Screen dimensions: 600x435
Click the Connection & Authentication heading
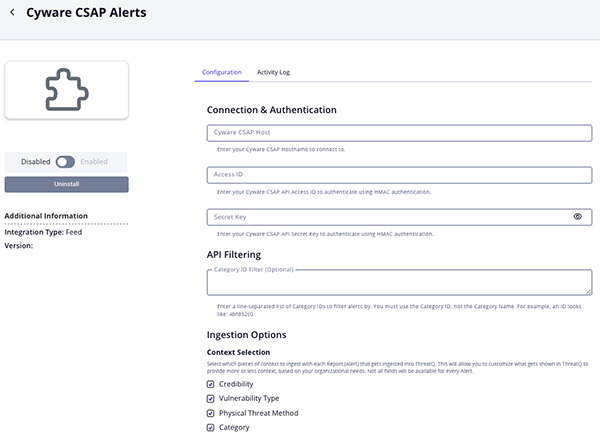[272, 110]
